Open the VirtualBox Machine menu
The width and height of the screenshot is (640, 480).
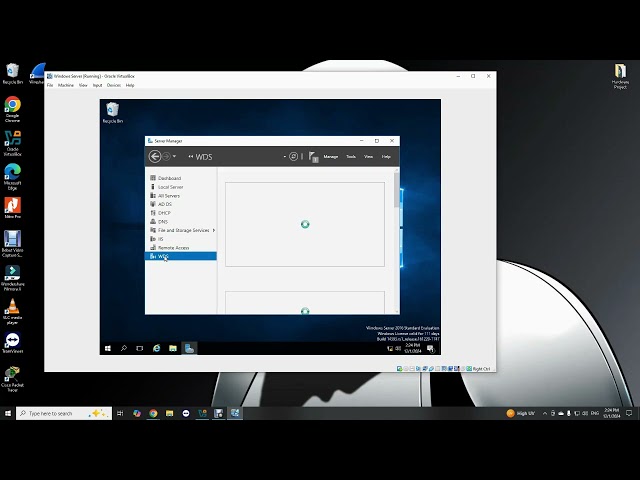66,85
